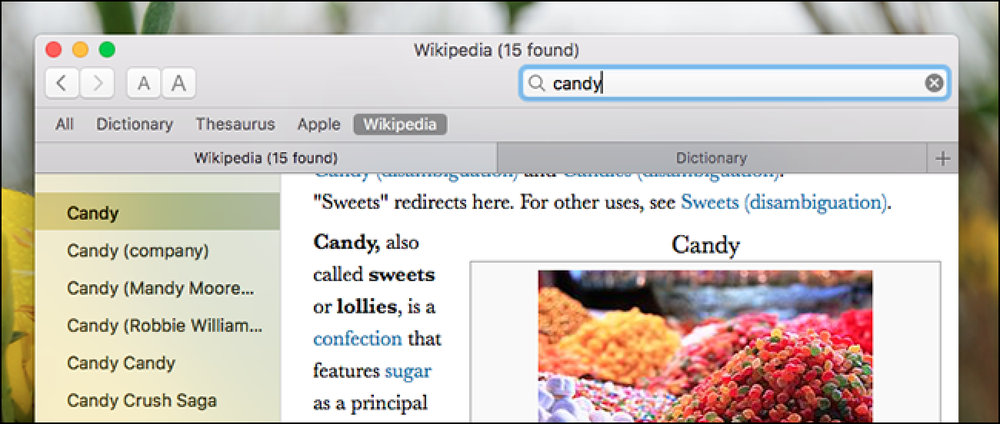1000x424 pixels.
Task: Minimize the window with yellow button
Action: click(80, 50)
